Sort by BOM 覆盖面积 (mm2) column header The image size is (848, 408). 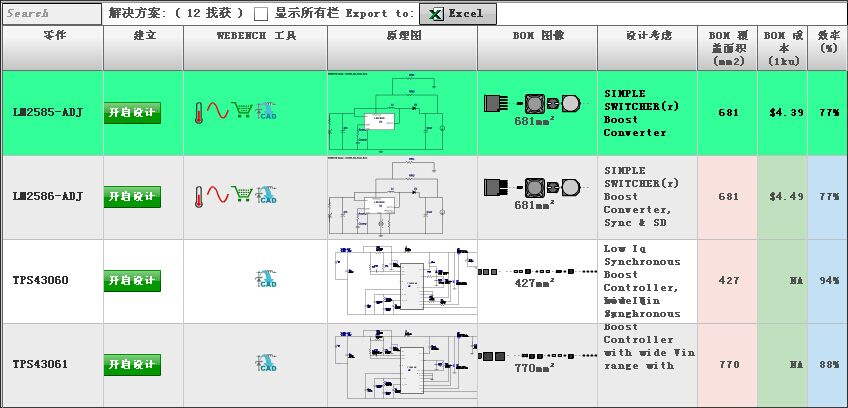727,48
